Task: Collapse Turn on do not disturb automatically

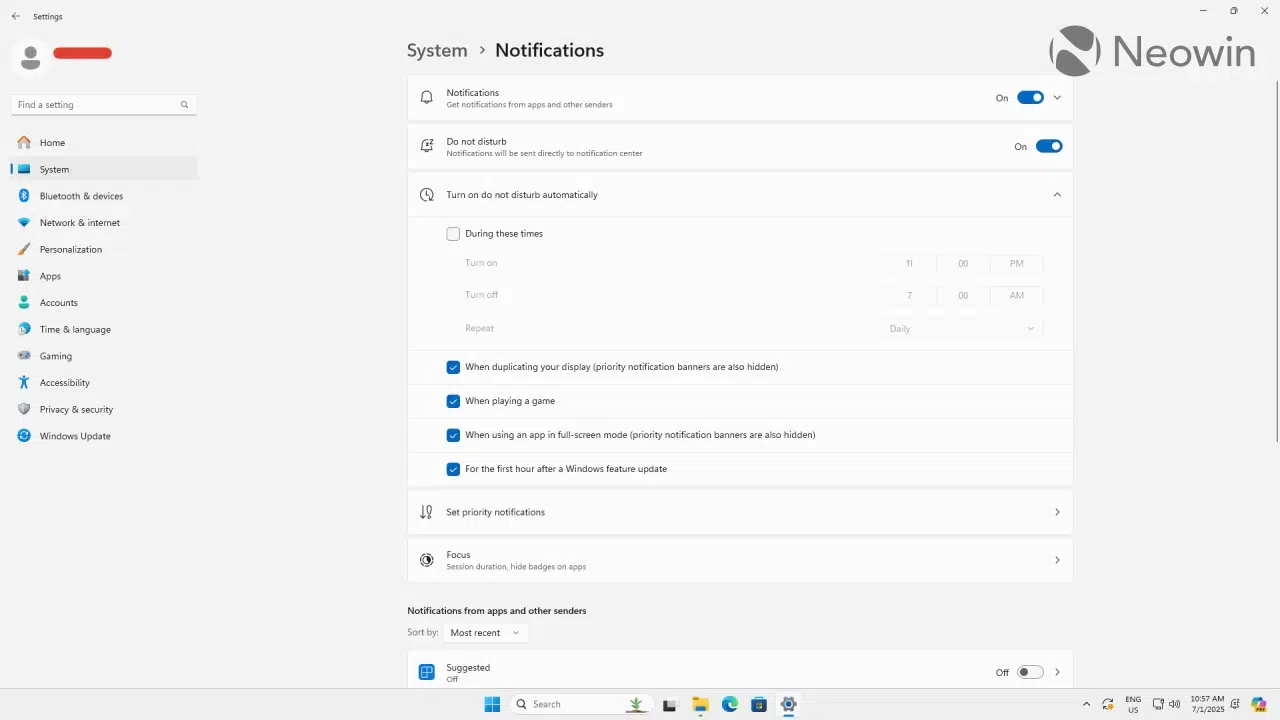Action: pyautogui.click(x=1057, y=195)
